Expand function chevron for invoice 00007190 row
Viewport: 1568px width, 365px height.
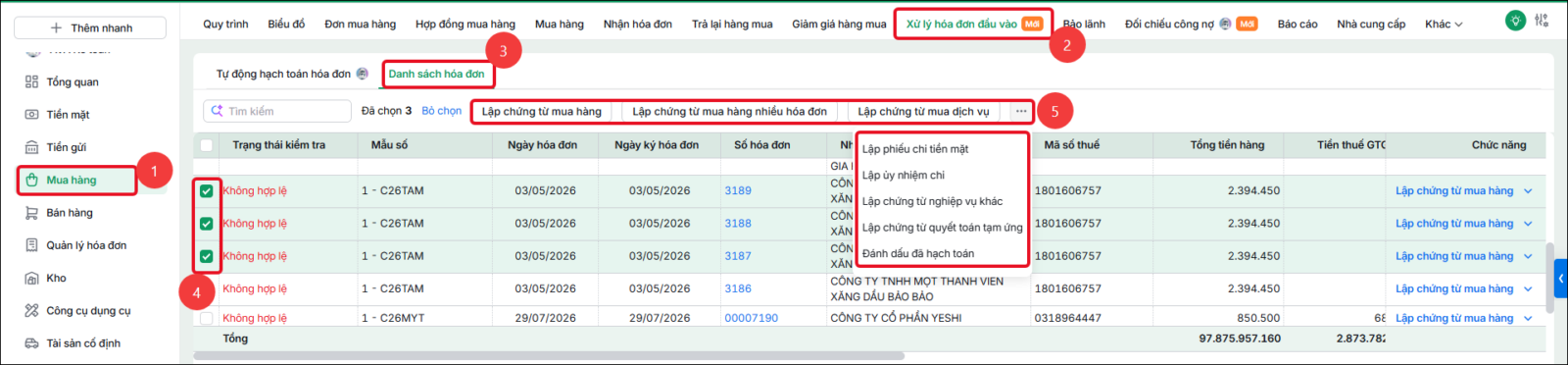[1528, 318]
